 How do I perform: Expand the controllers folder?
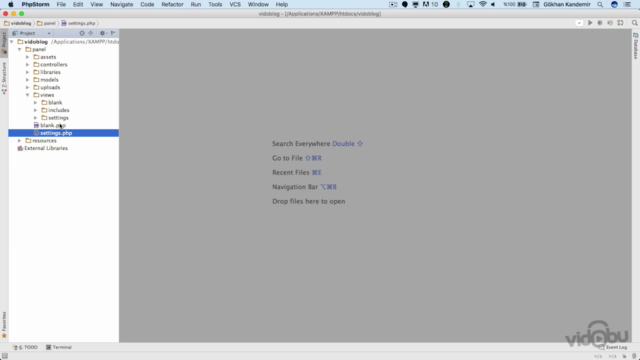coord(28,64)
